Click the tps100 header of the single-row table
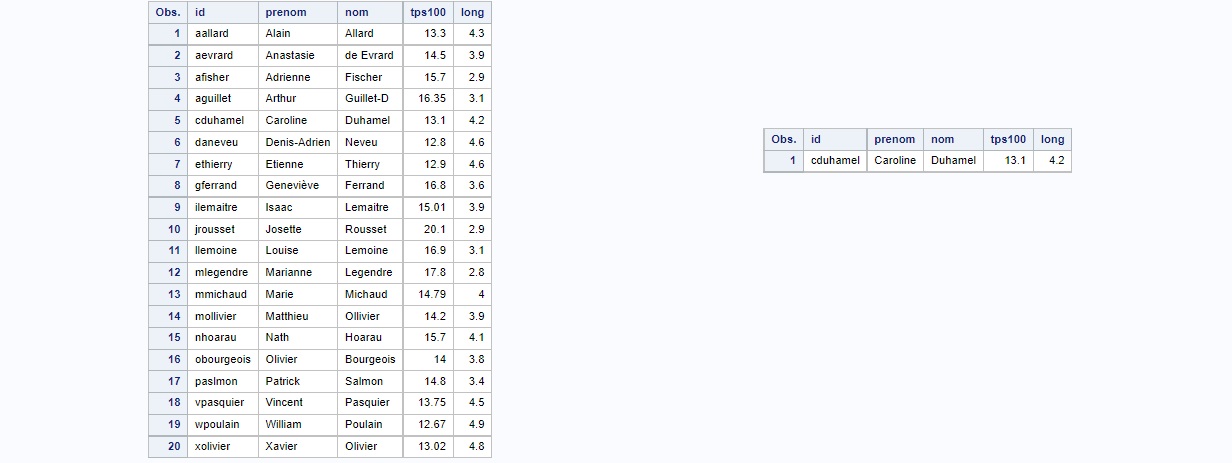The image size is (1232, 463). [x=1008, y=140]
